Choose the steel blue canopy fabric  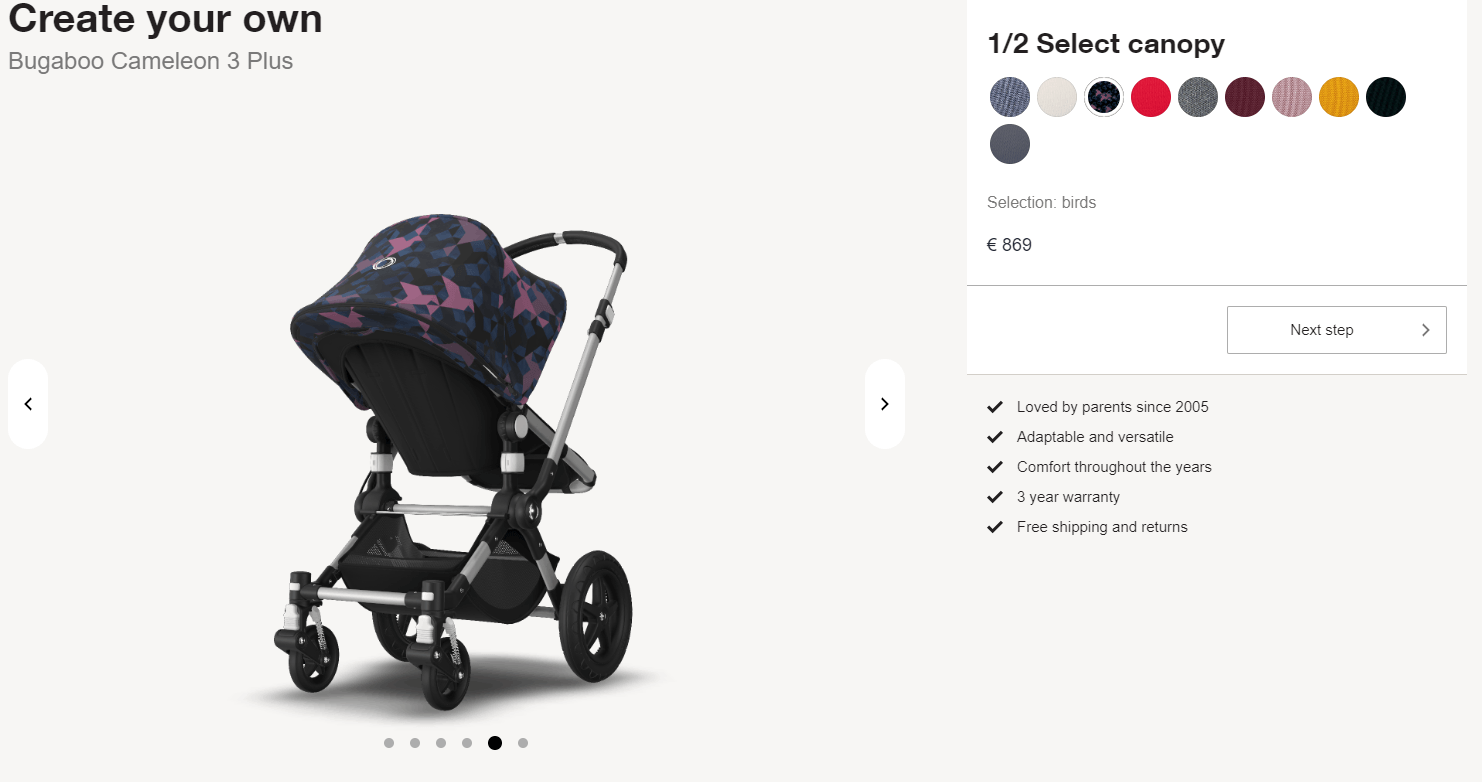pyautogui.click(x=1009, y=97)
